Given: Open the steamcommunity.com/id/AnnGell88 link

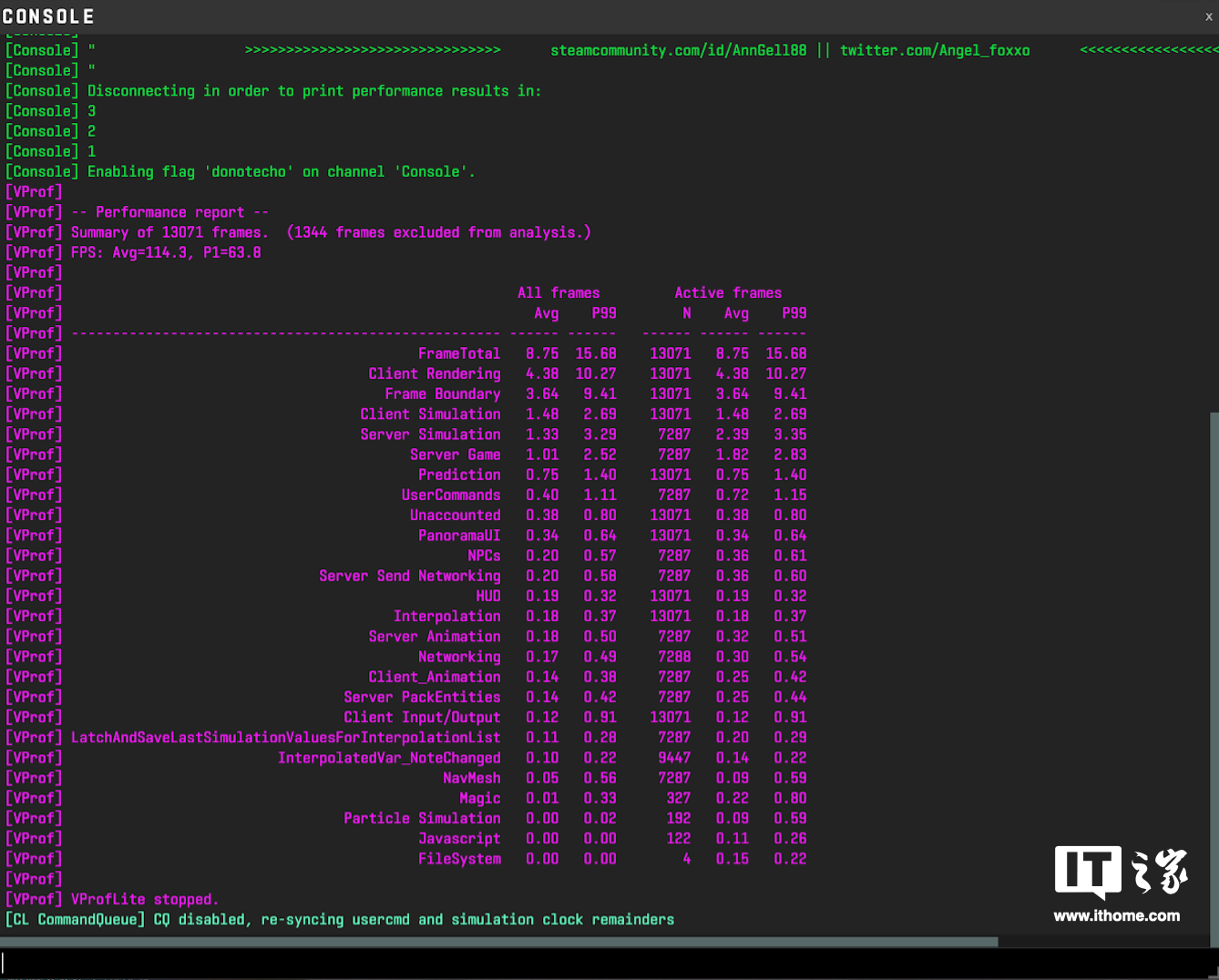Looking at the screenshot, I should coord(678,51).
